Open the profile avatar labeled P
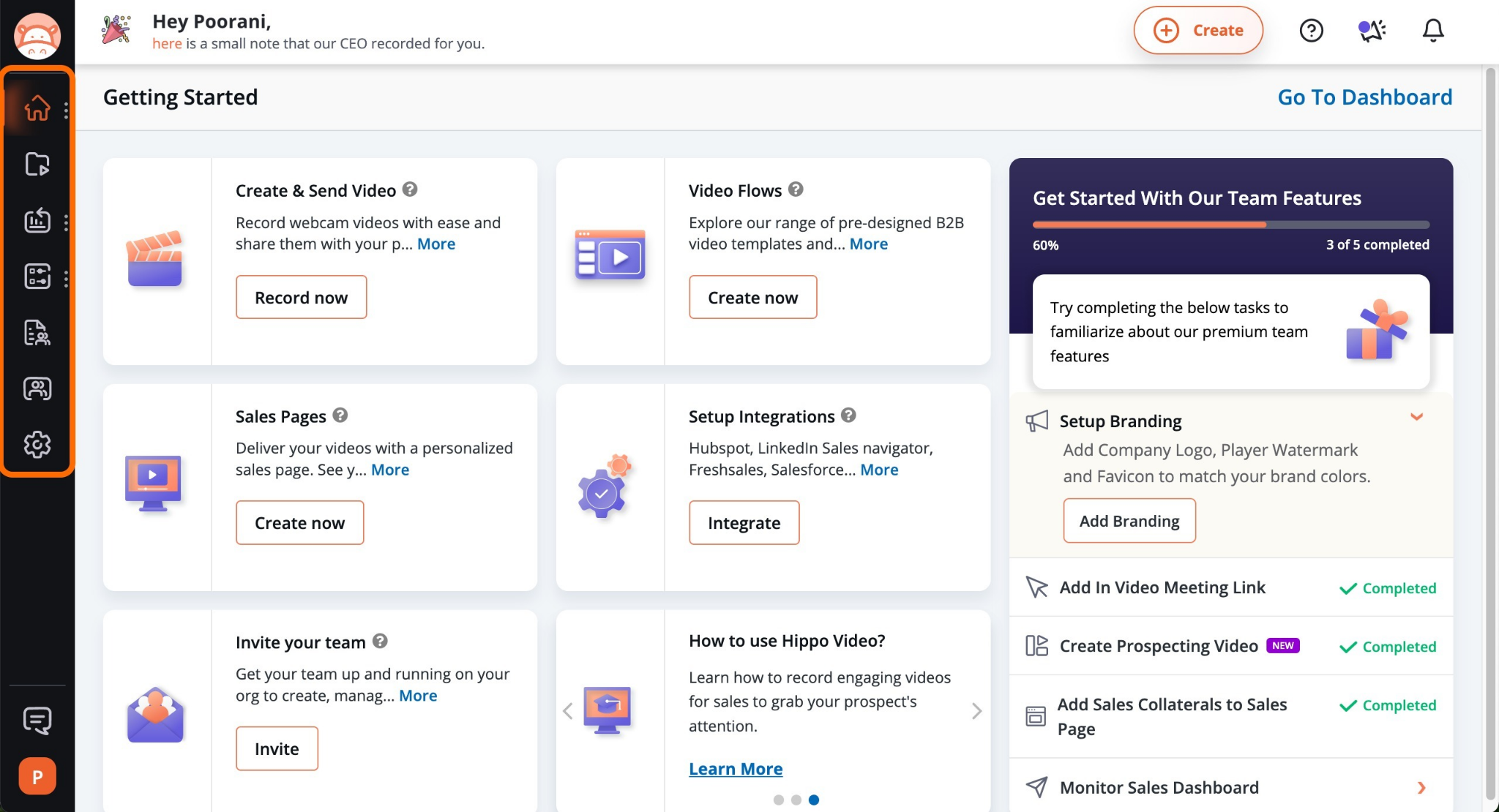1499x812 pixels. tap(37, 776)
